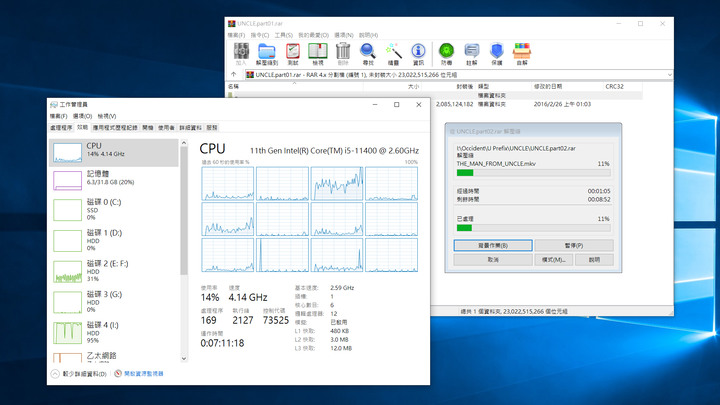Switch to Users (使用者) tab in Task Manager
Screen dimensions: 720x405
(x=166, y=128)
